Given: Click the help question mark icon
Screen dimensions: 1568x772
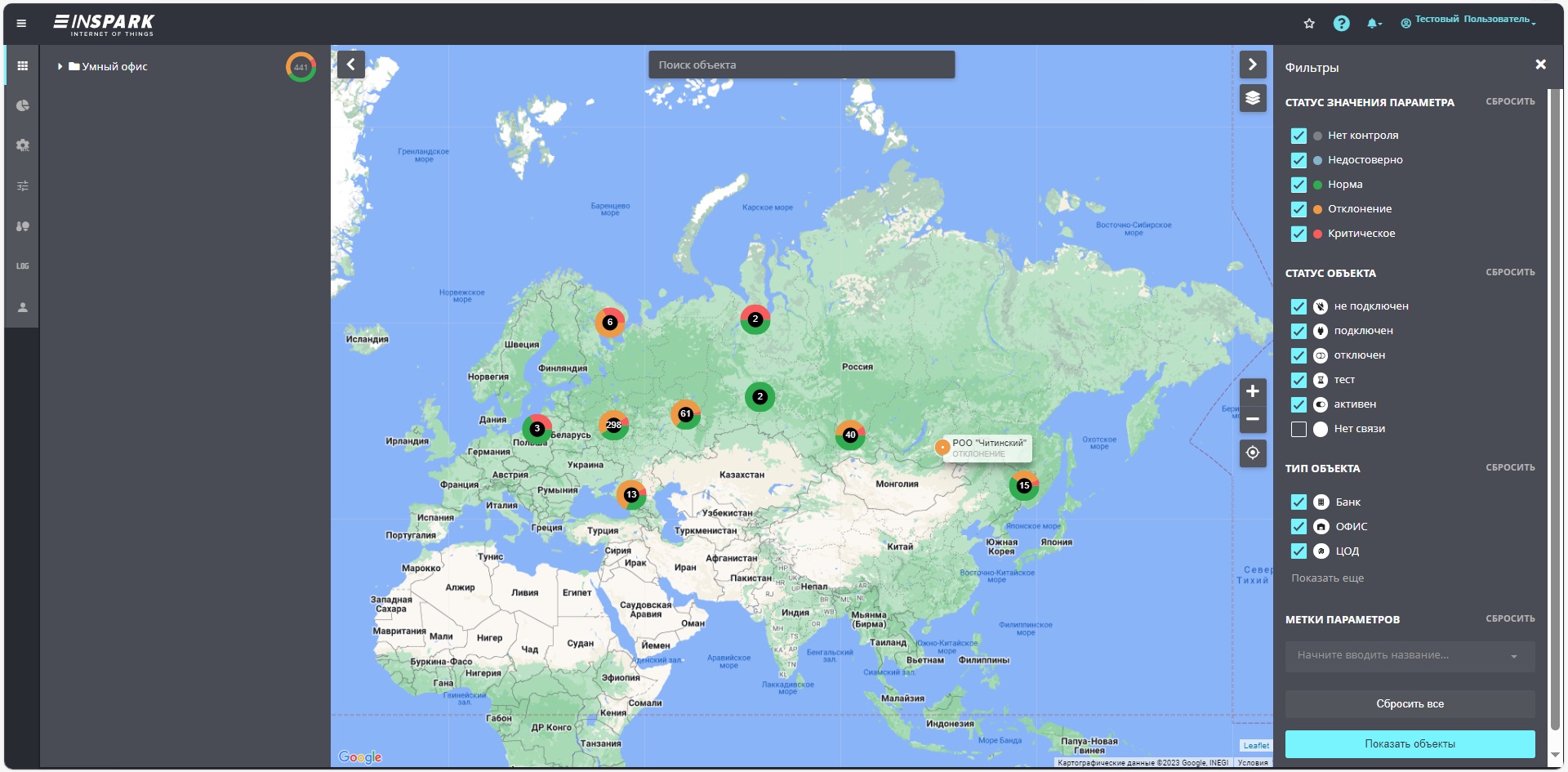Looking at the screenshot, I should [x=1341, y=24].
